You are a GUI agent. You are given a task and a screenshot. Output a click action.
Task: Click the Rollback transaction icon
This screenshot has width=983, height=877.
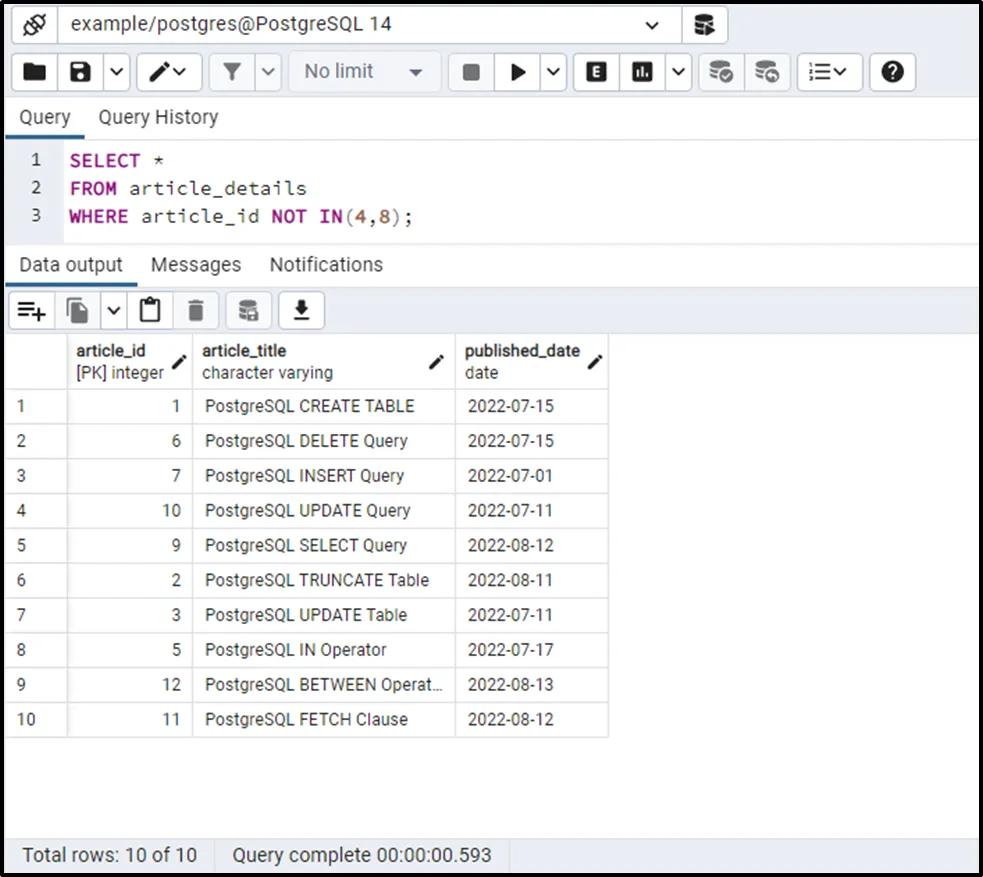[x=766, y=72]
